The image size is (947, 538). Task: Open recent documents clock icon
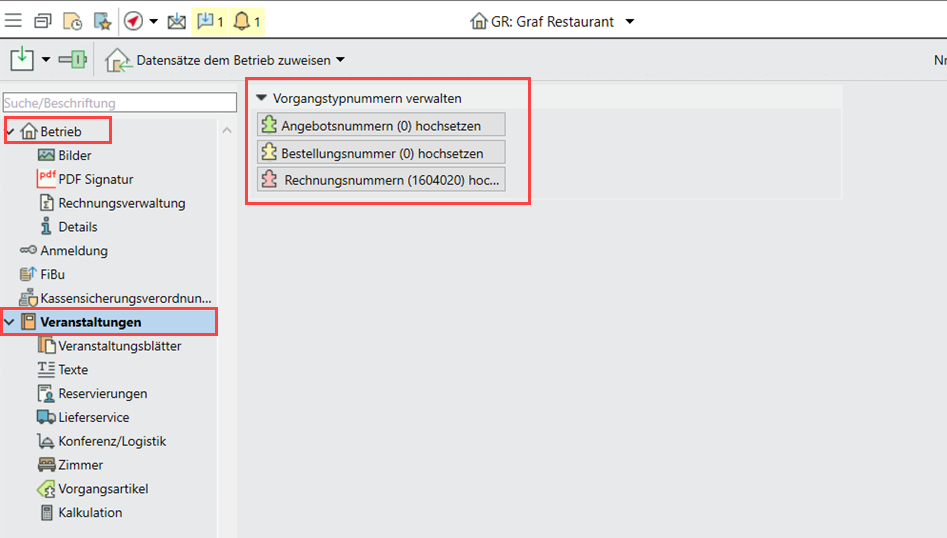72,21
